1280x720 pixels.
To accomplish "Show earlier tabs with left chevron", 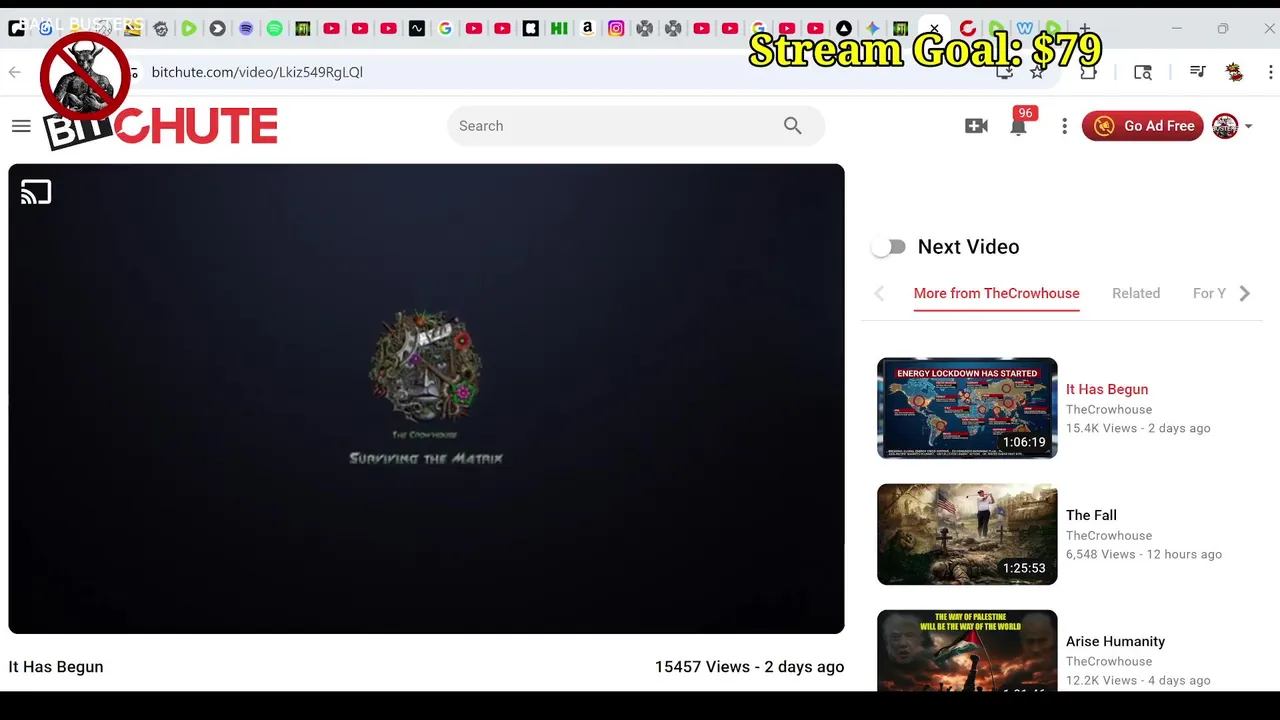I will point(879,293).
